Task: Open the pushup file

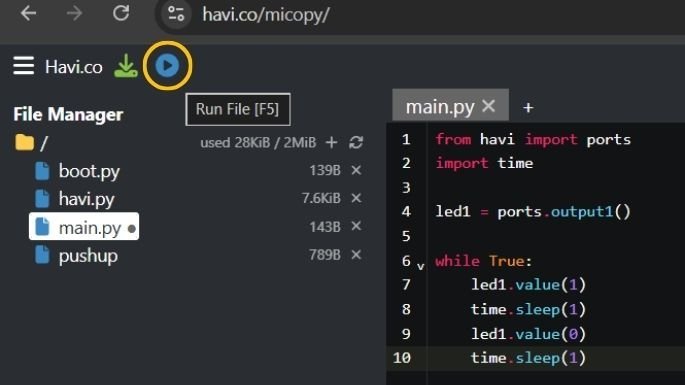Action: (88, 255)
